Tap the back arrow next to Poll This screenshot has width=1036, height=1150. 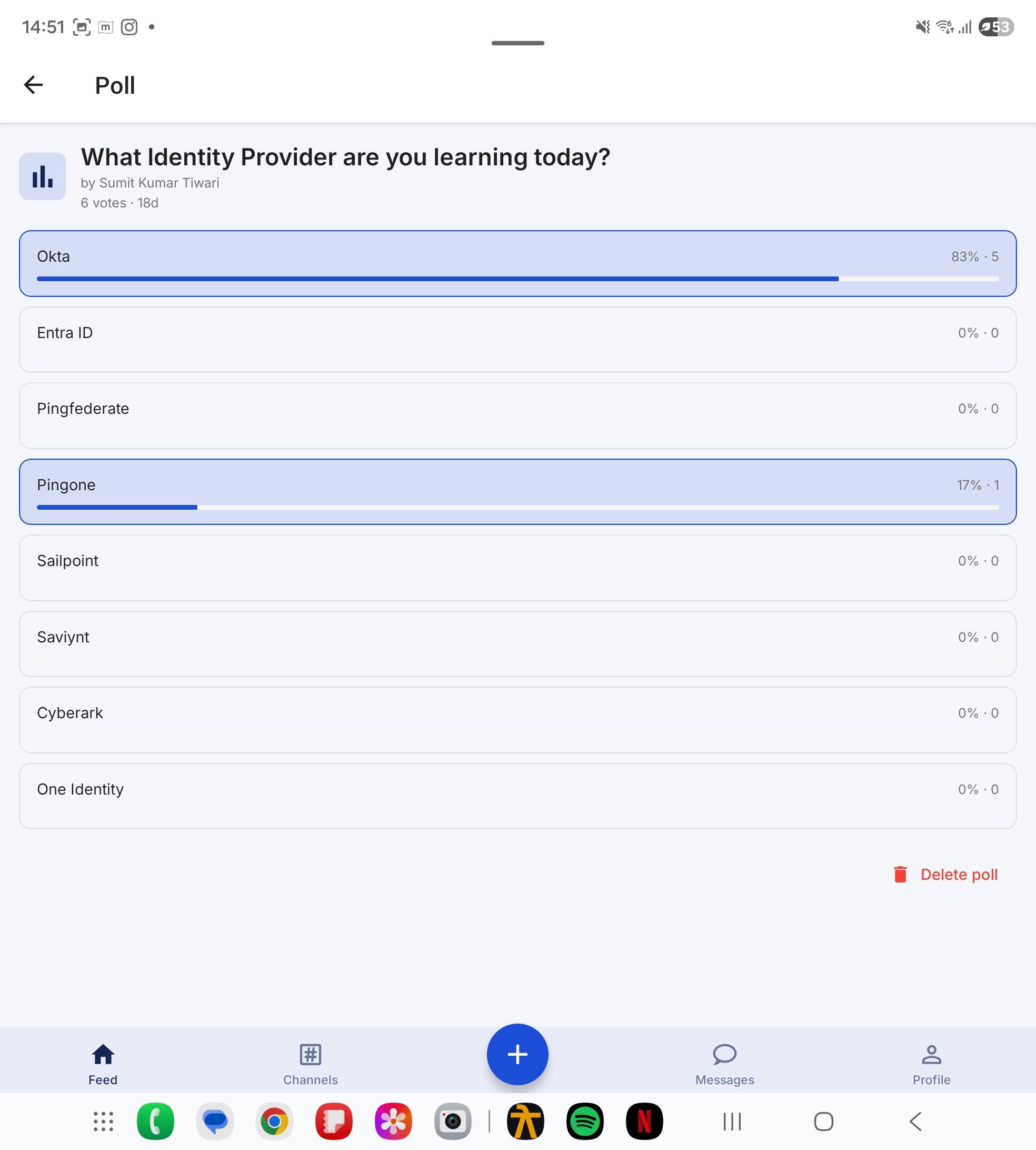[x=33, y=85]
